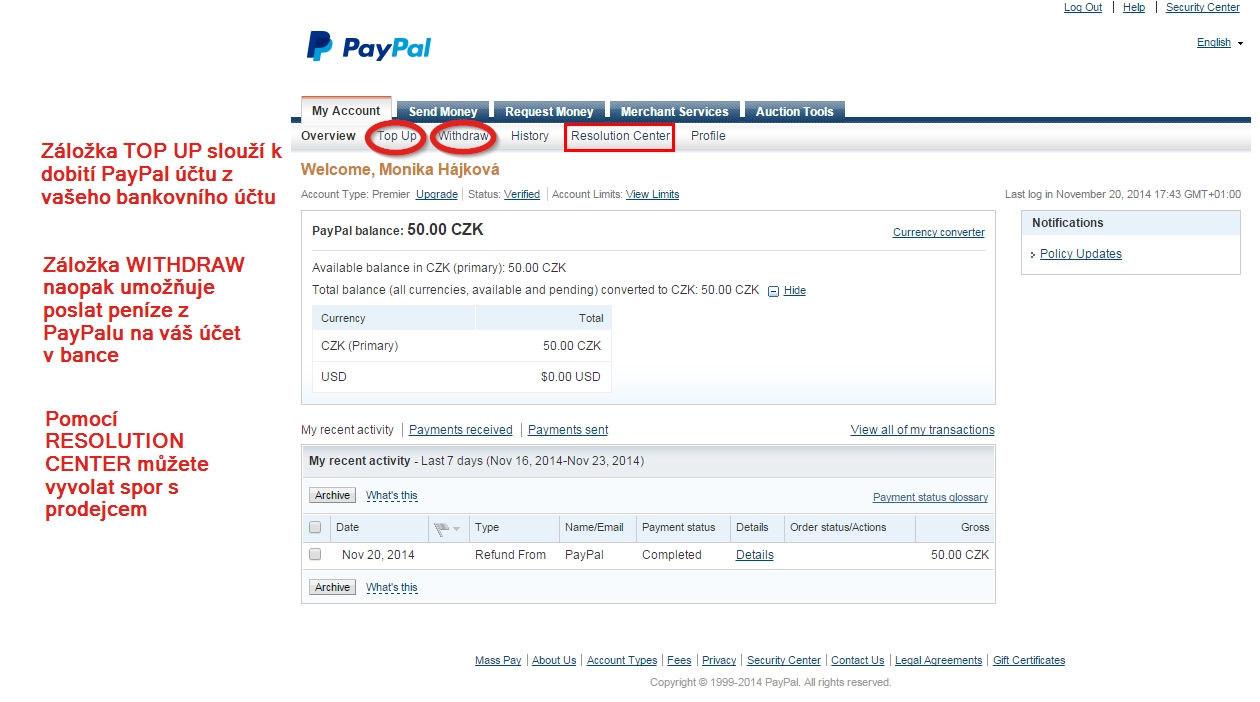
Task: Switch to the Send Money tab
Action: [442, 112]
